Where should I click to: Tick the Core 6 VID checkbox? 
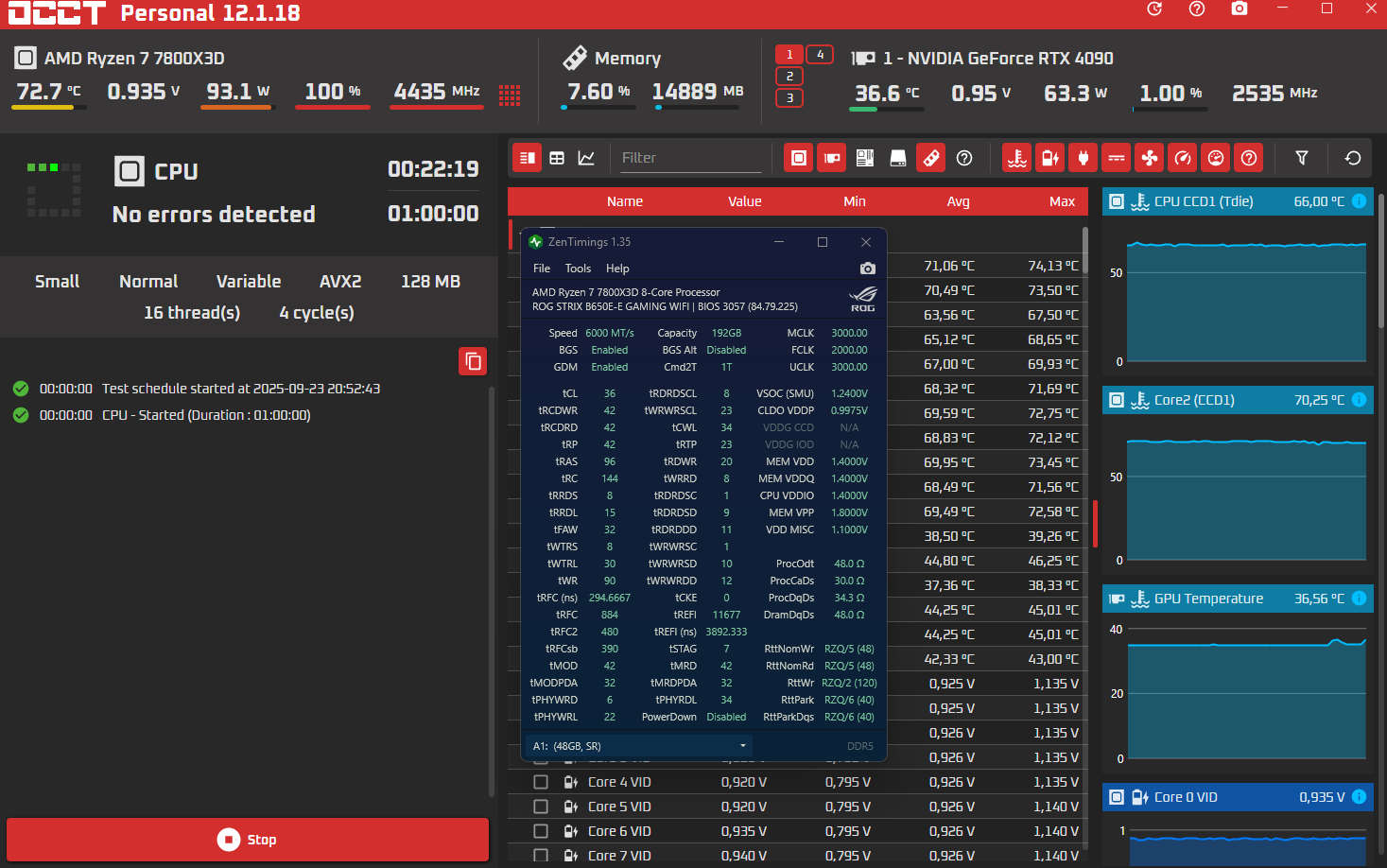tap(541, 831)
